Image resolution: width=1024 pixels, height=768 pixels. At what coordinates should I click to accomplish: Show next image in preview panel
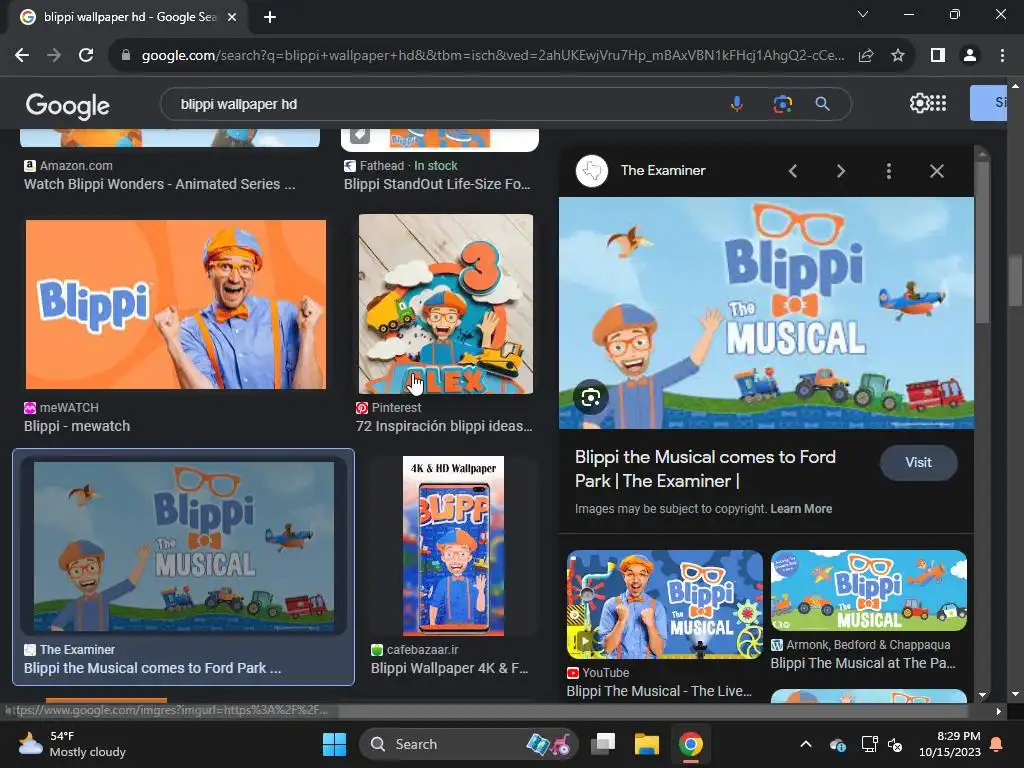(840, 171)
